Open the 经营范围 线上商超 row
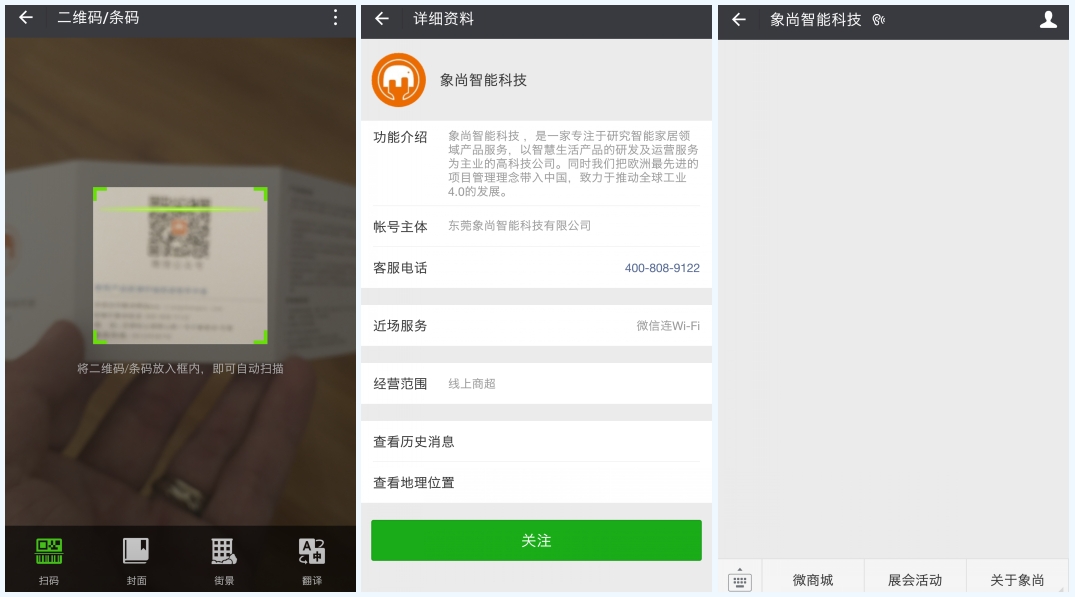Image resolution: width=1075 pixels, height=597 pixels. (536, 384)
